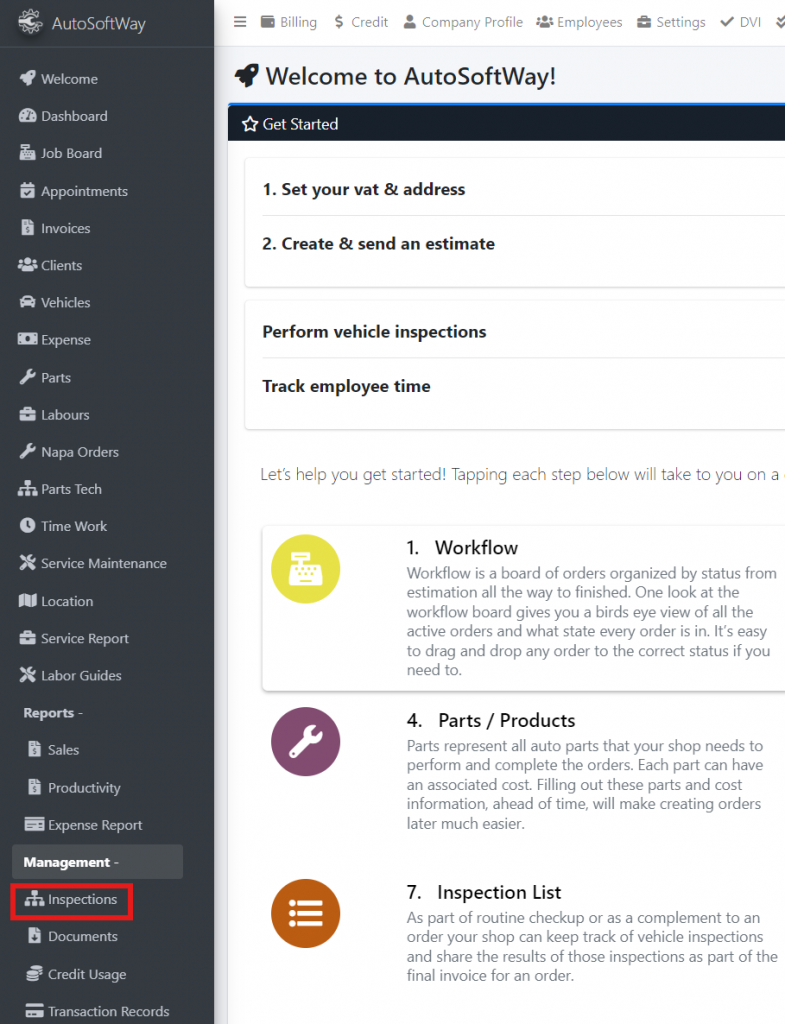The image size is (785, 1024).
Task: Click the Appointments calendar icon
Action: [x=27, y=191]
